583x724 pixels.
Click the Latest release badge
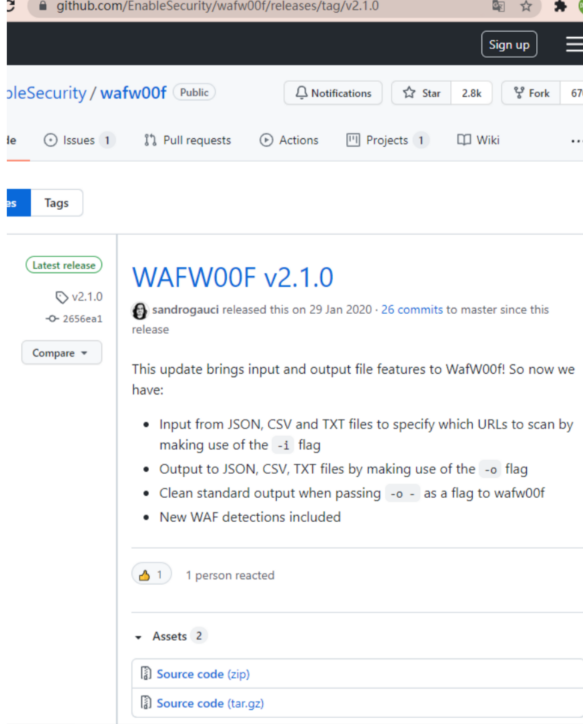click(x=64, y=265)
